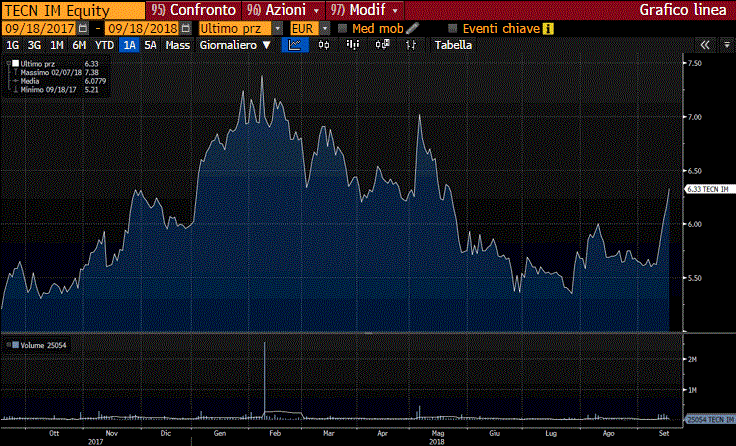Select the bar chart type icon

[x=353, y=45]
